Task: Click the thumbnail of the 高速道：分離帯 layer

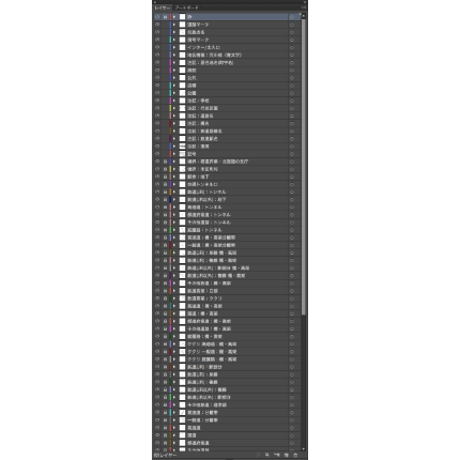Action: 182,413
